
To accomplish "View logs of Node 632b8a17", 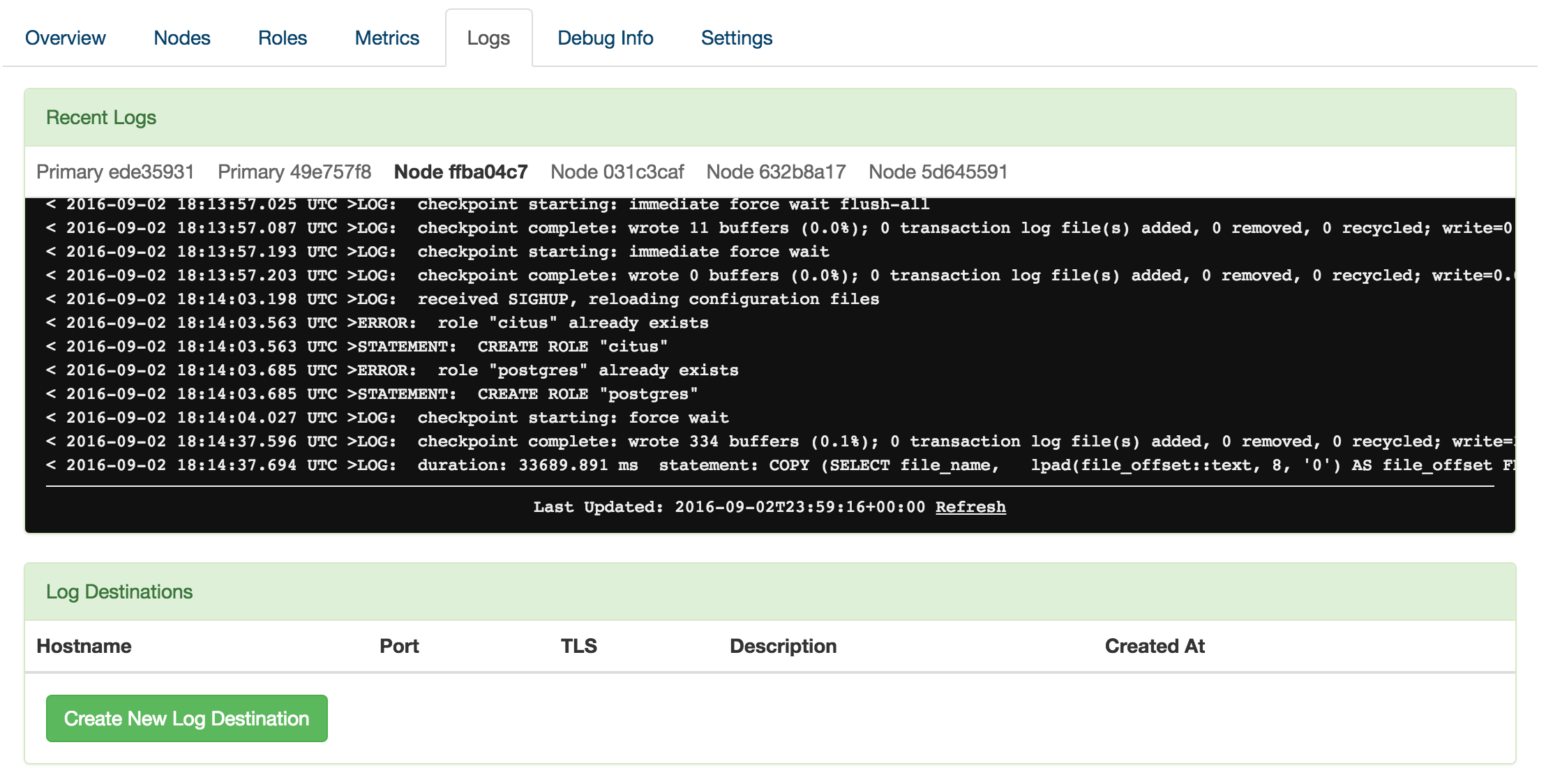I will (776, 172).
